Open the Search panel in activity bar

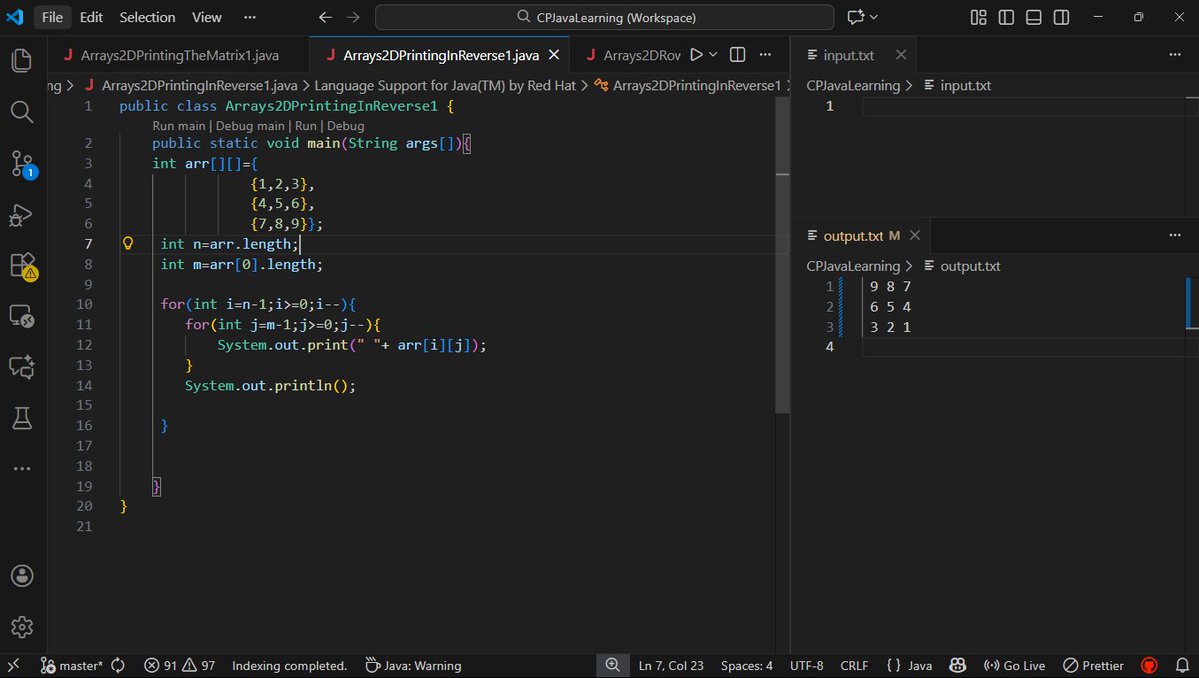tap(22, 112)
